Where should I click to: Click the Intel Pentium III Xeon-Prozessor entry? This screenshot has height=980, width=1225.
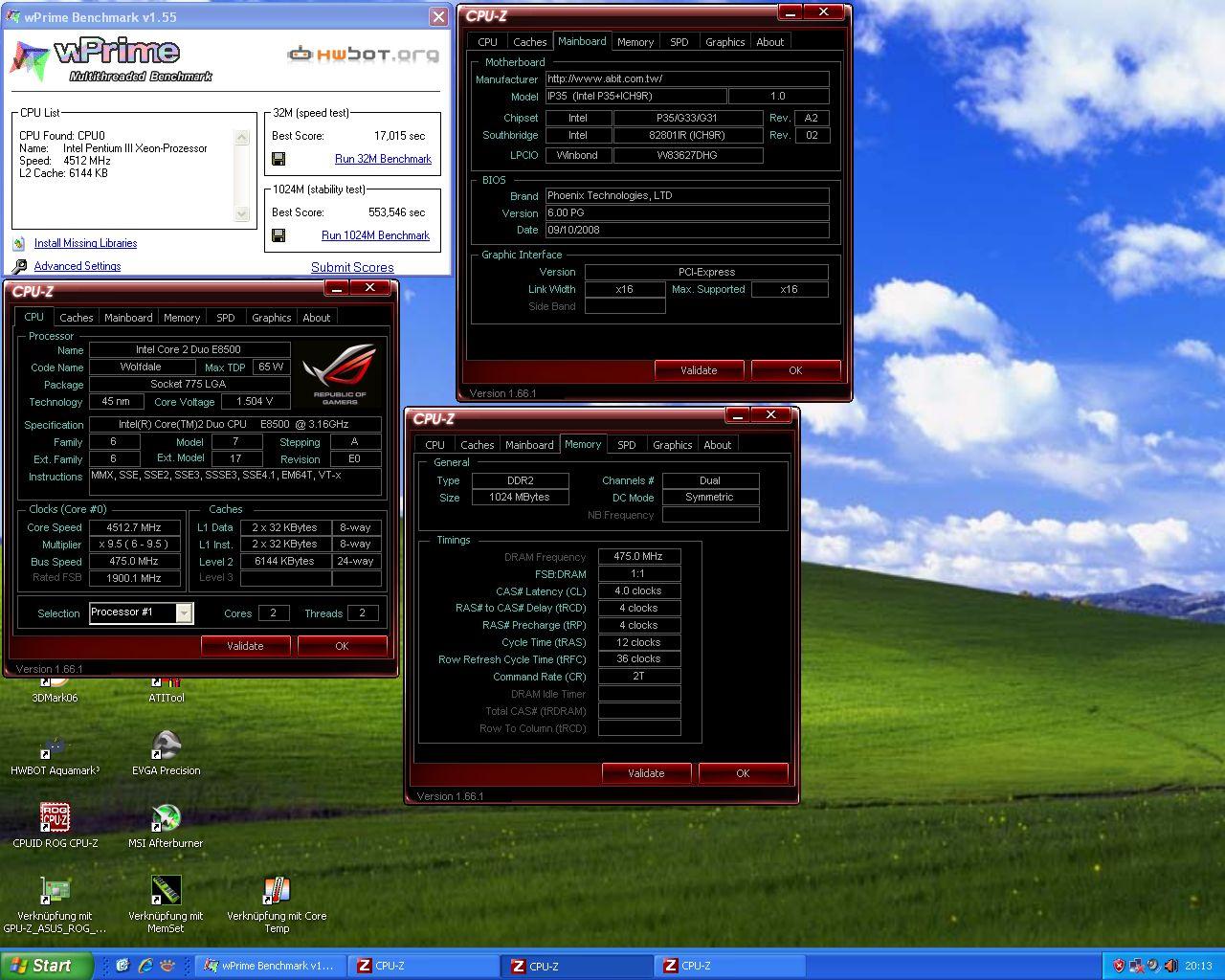pyautogui.click(x=135, y=148)
